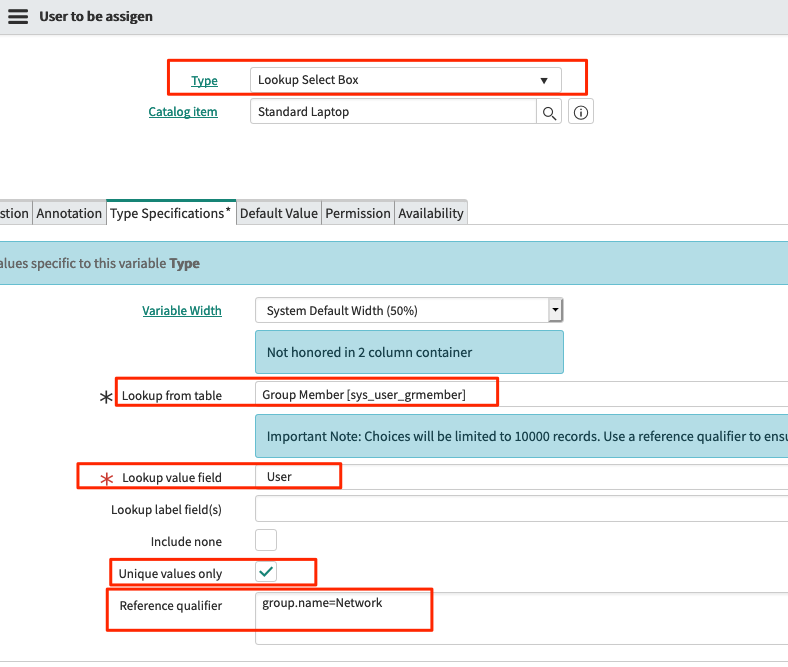Screen dimensions: 788x667
Task: Open Catalog item lookup magnifier icon
Action: [x=549, y=112]
